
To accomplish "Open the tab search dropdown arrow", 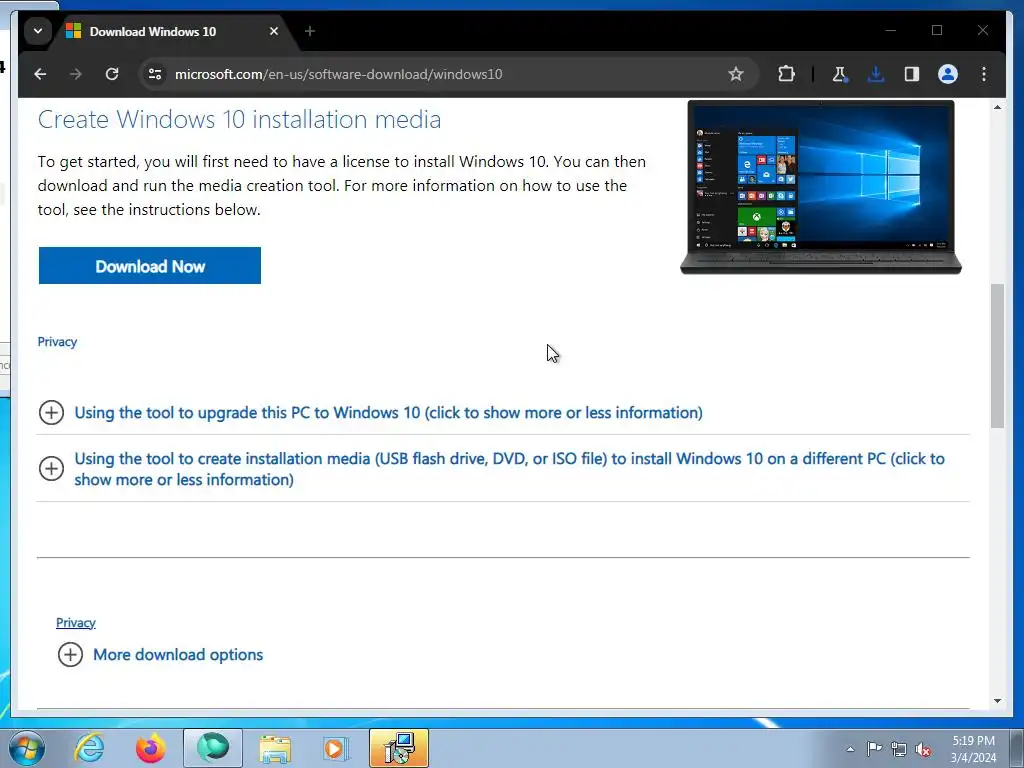I will (x=38, y=31).
